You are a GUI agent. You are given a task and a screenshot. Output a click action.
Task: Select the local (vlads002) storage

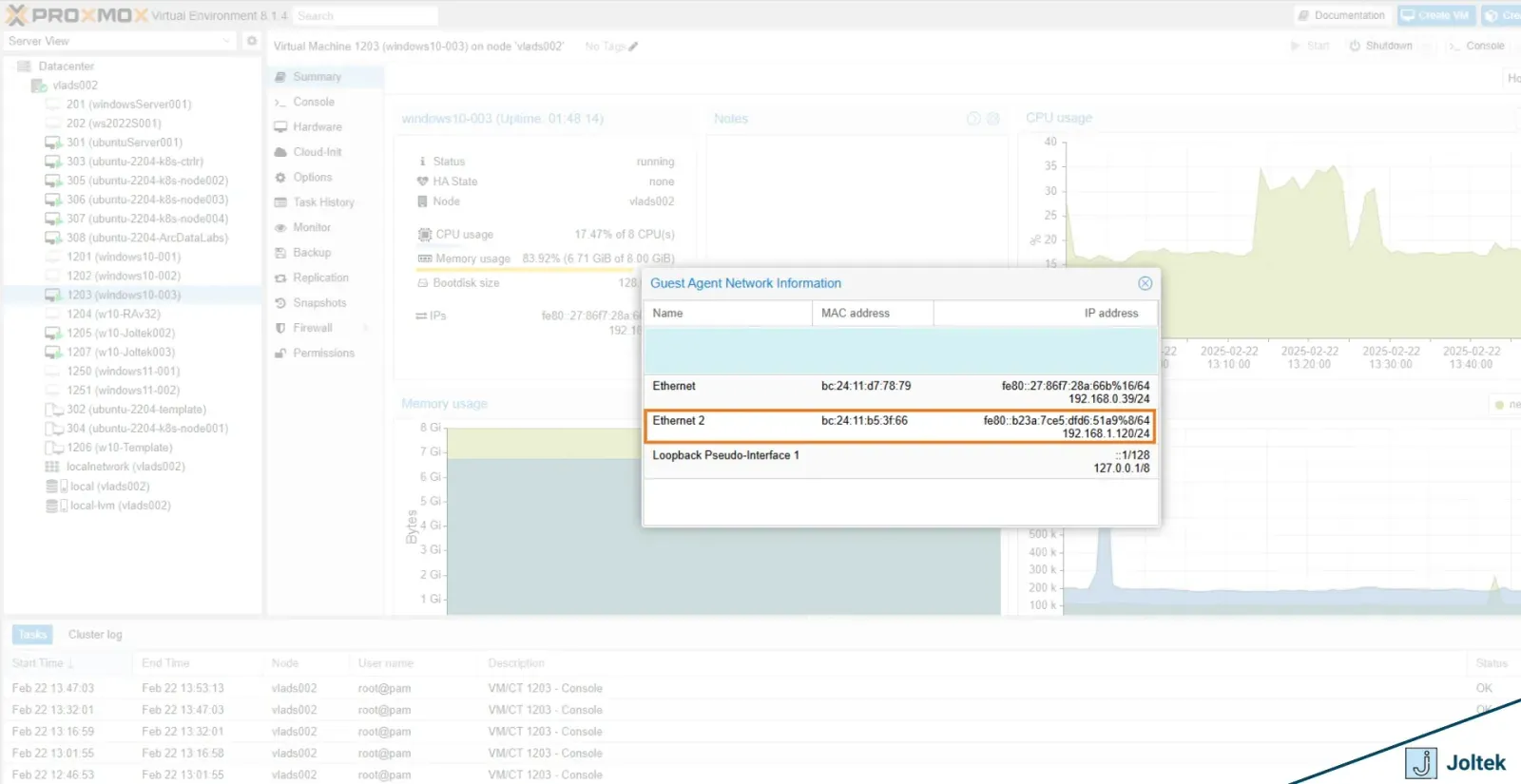(109, 487)
